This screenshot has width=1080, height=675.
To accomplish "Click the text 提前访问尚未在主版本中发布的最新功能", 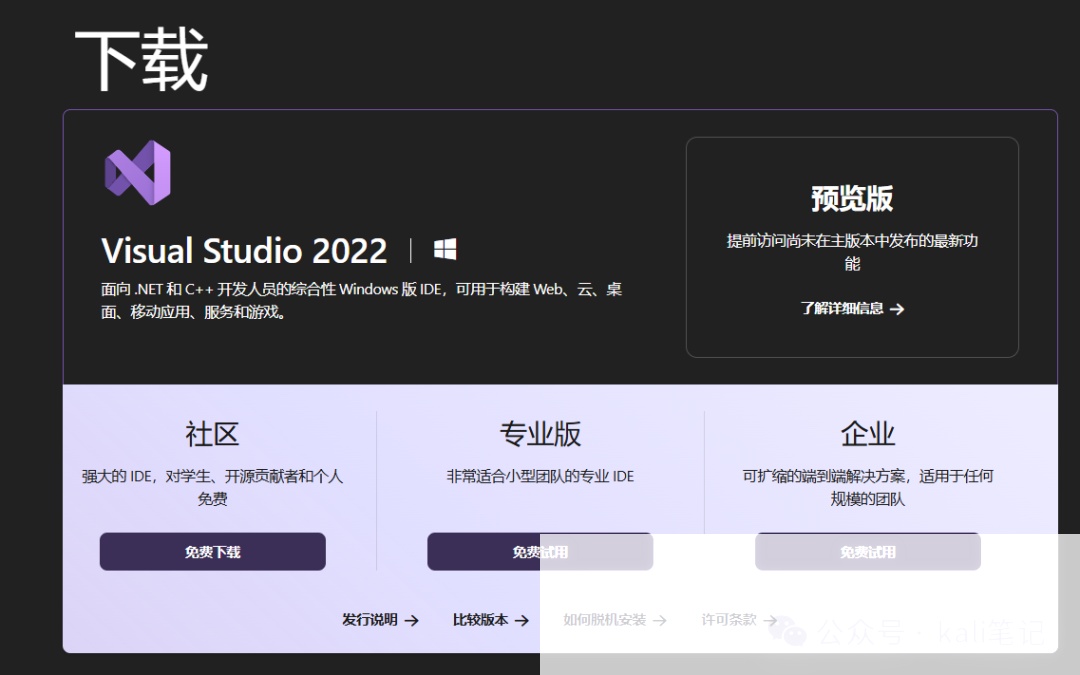I will click(852, 252).
